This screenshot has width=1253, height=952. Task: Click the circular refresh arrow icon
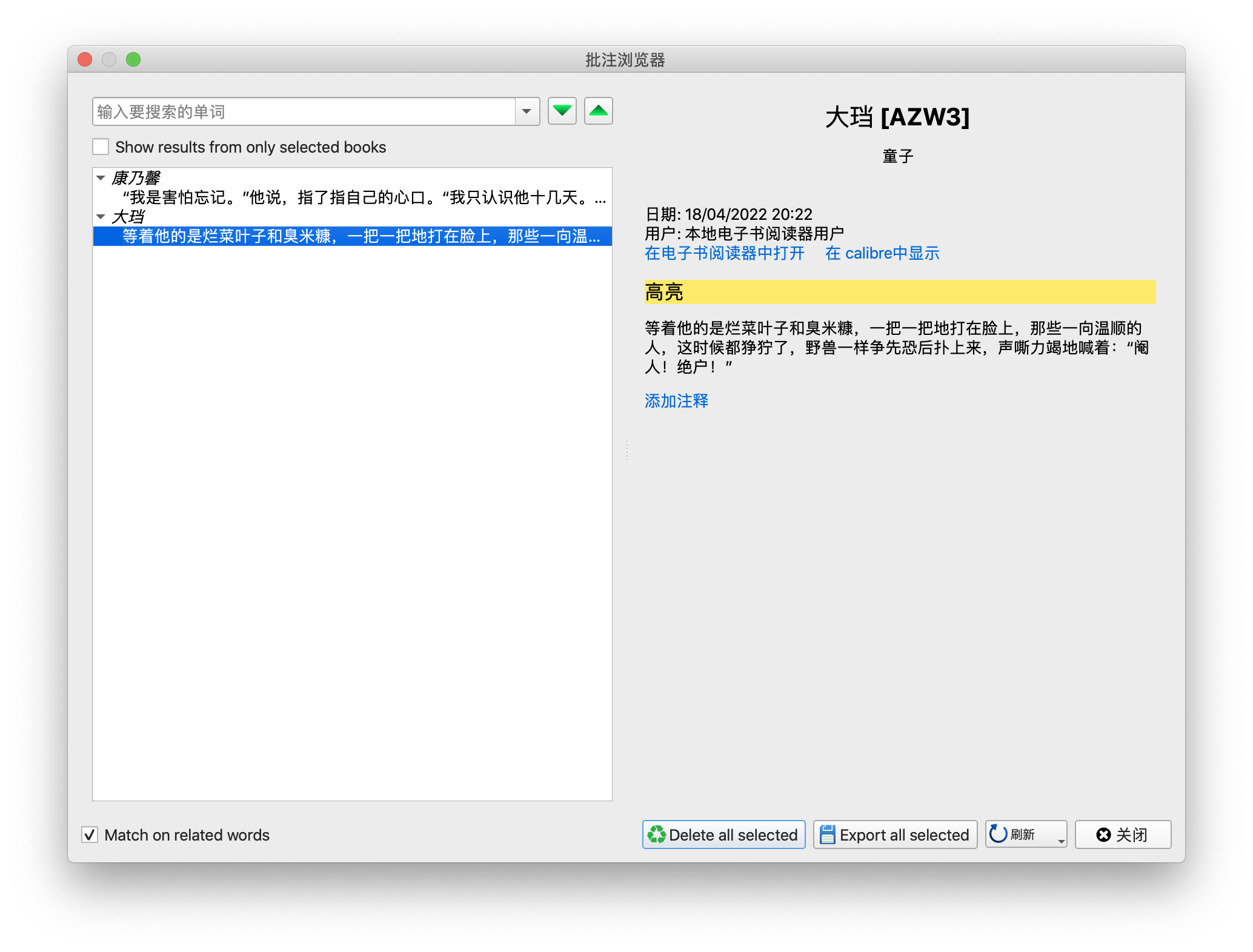pos(998,834)
